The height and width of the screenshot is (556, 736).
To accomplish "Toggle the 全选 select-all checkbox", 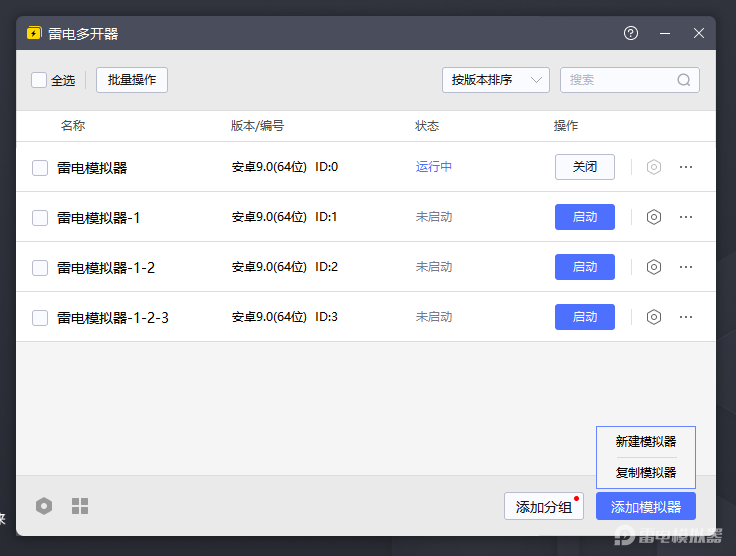I will click(39, 80).
